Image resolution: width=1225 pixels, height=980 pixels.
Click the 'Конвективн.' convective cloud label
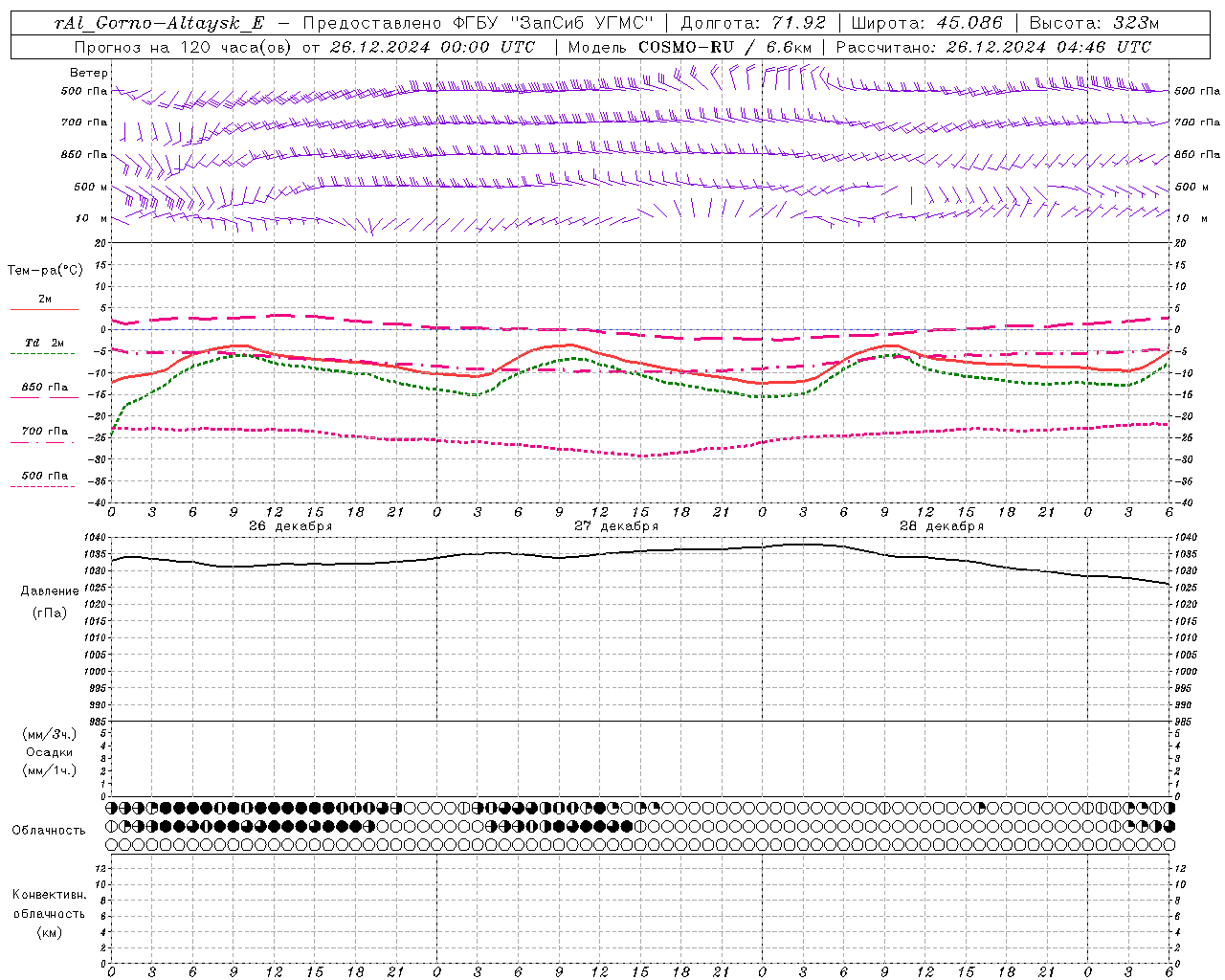click(50, 895)
